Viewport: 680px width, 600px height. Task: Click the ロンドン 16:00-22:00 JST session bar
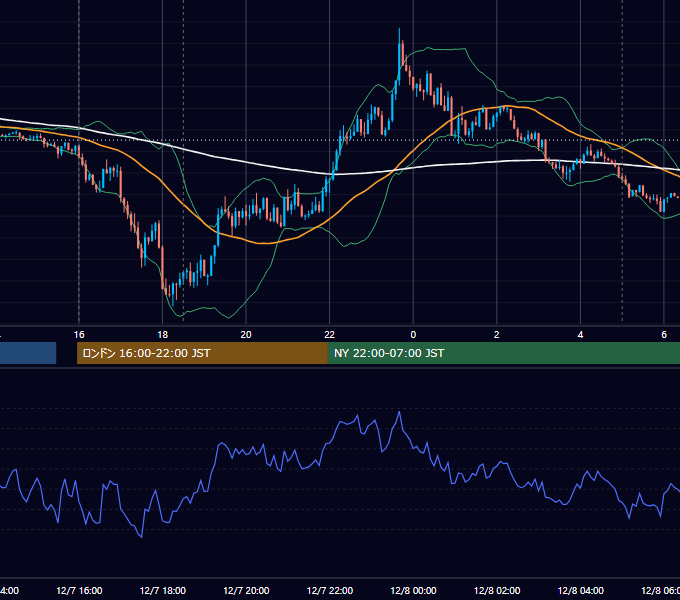202,353
